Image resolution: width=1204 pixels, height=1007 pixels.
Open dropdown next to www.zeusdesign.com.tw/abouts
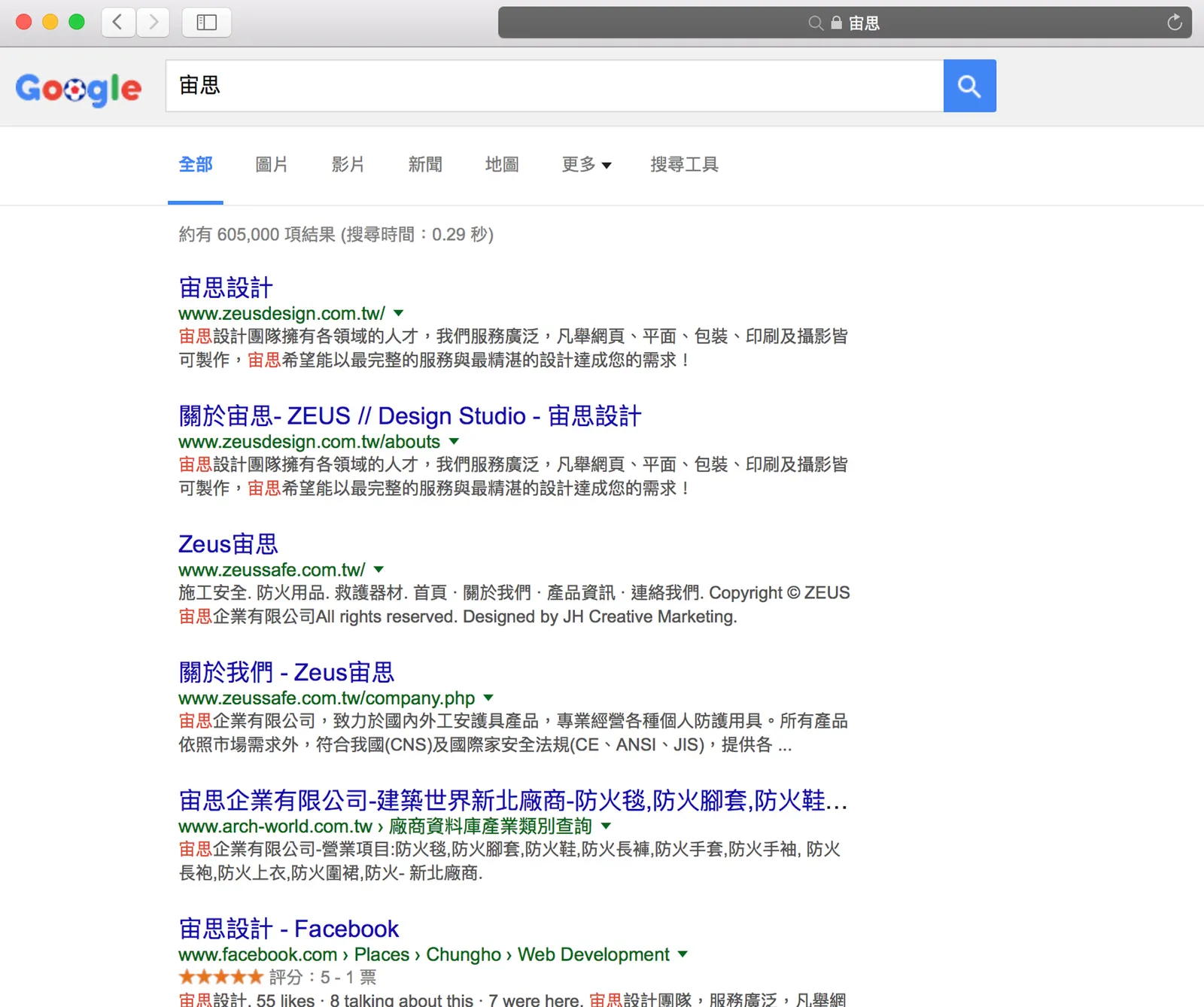click(454, 441)
